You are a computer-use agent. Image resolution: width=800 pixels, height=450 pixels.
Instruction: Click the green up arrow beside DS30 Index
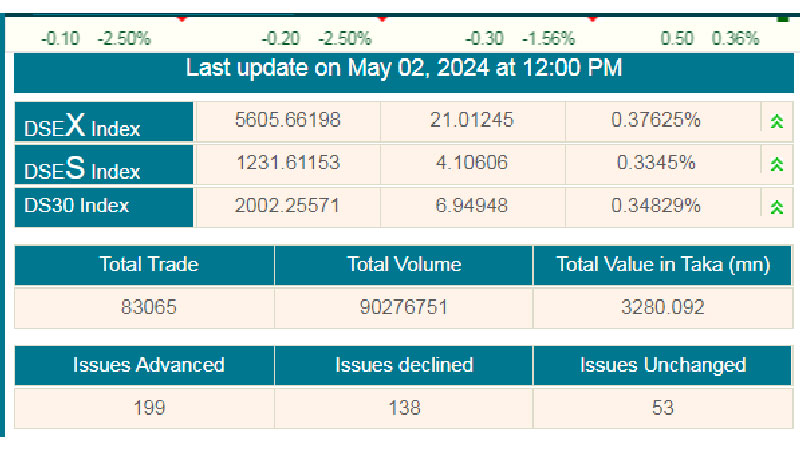coord(775,207)
